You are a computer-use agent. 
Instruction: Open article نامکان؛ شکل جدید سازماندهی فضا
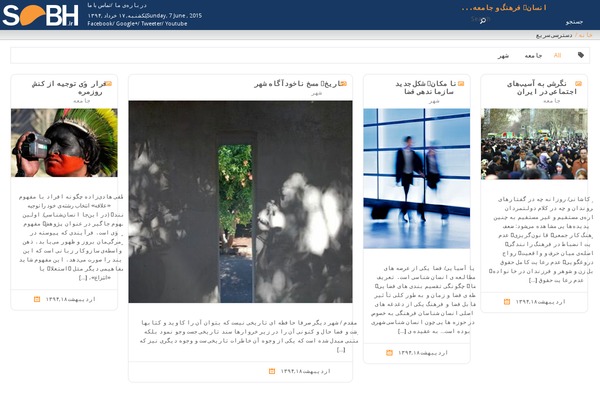tap(426, 88)
